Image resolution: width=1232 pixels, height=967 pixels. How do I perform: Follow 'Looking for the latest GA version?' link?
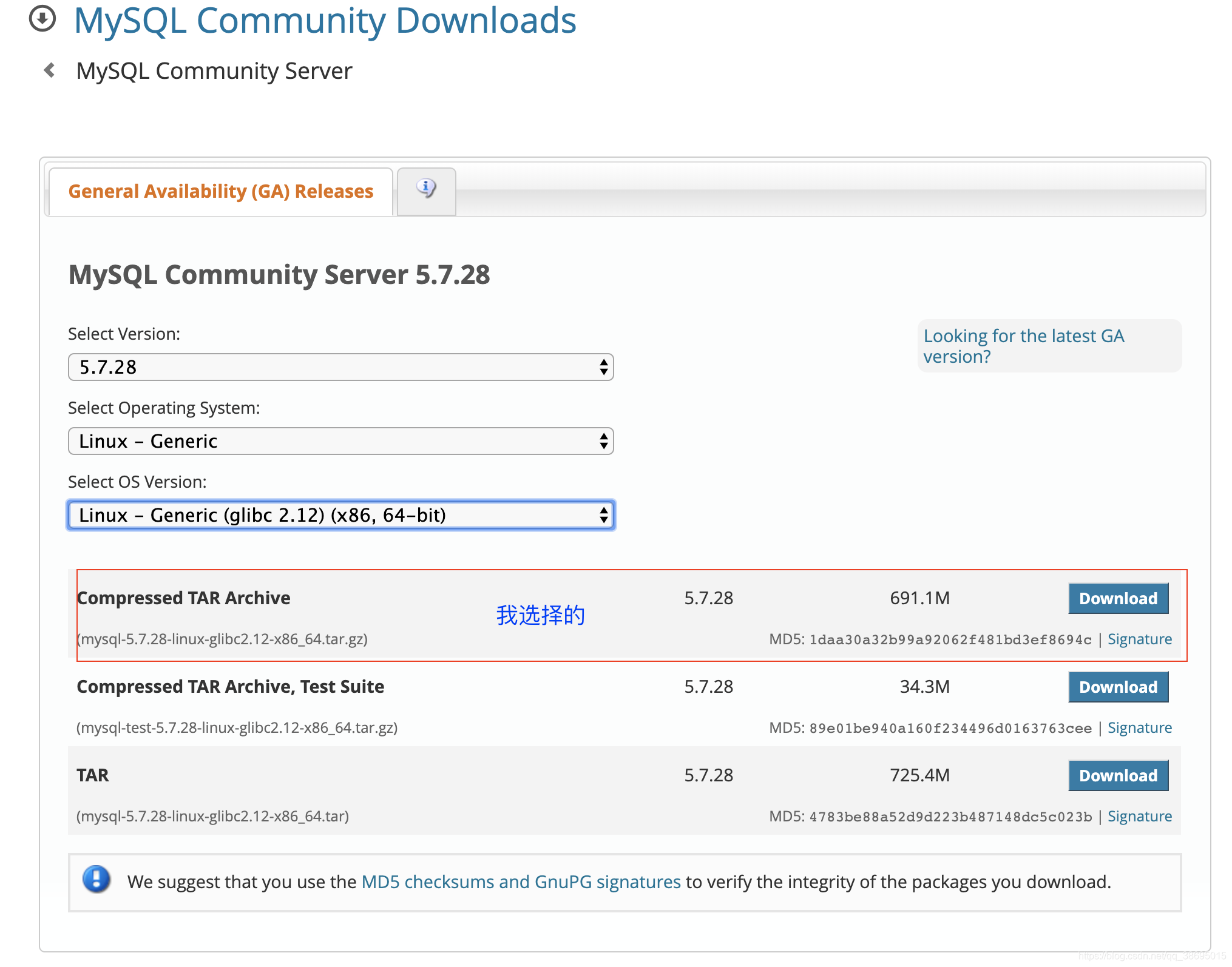(1024, 346)
